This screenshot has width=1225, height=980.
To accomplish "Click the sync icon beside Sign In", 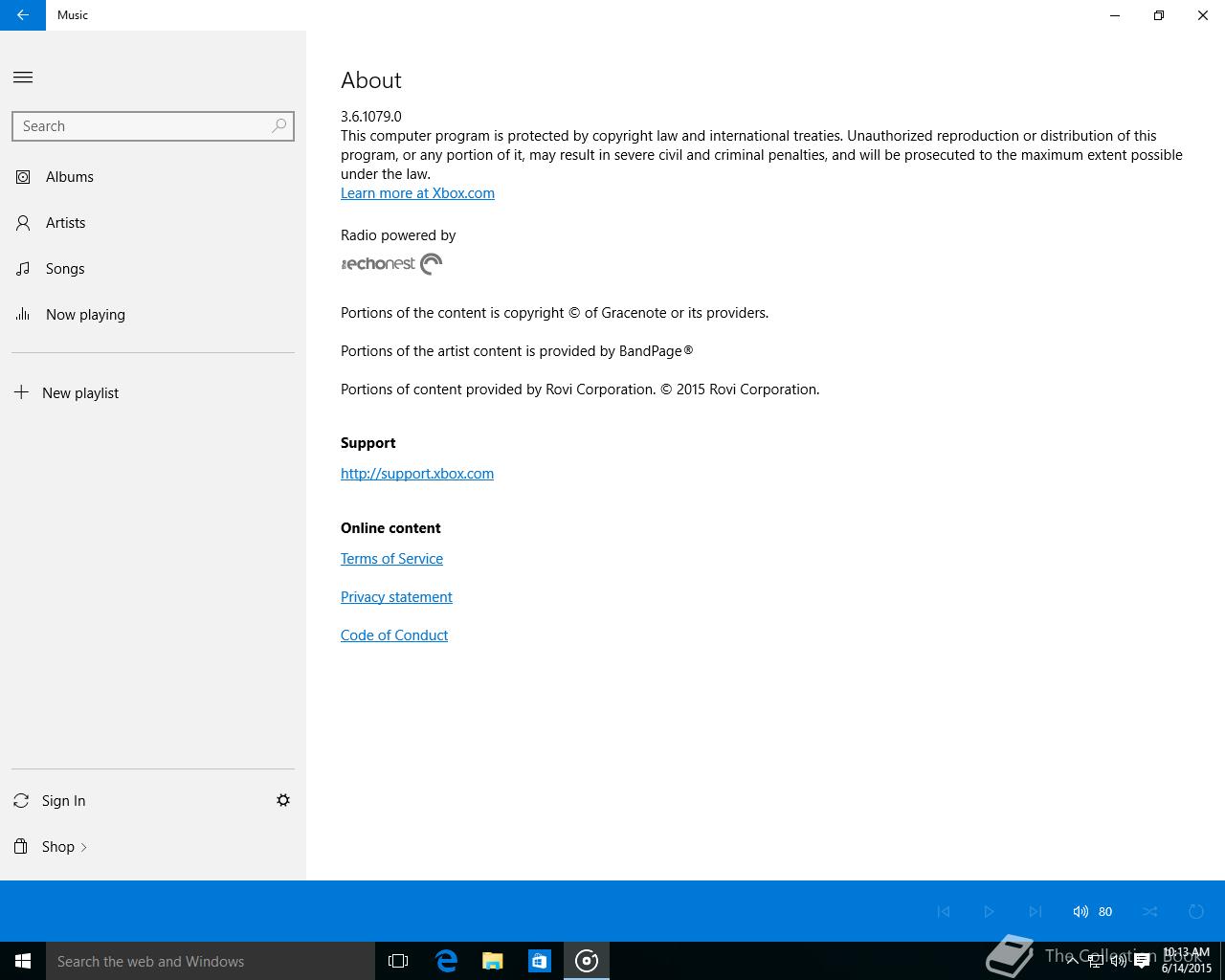I will (21, 800).
